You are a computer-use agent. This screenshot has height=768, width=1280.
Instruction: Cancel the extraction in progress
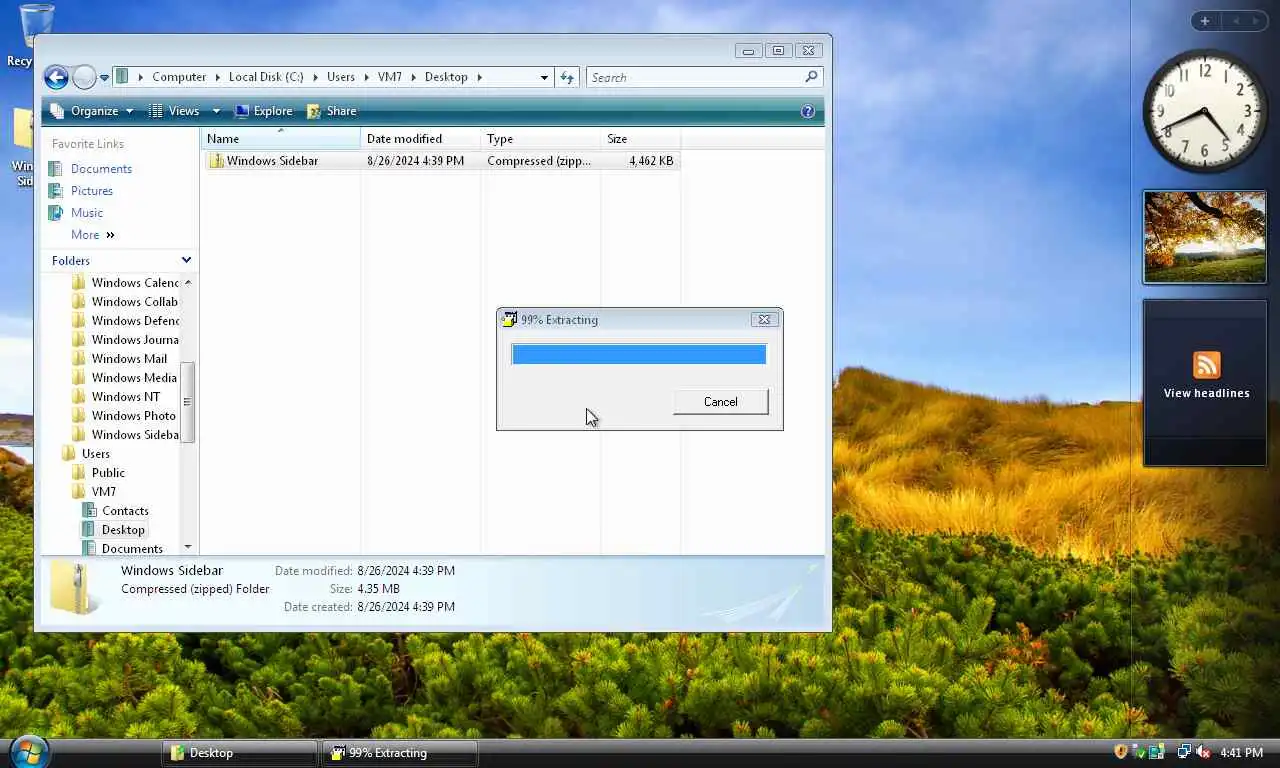(x=720, y=402)
